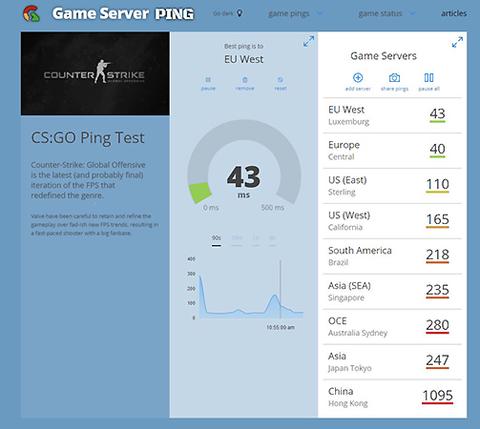Open the Game Server PING home title

tap(123, 14)
